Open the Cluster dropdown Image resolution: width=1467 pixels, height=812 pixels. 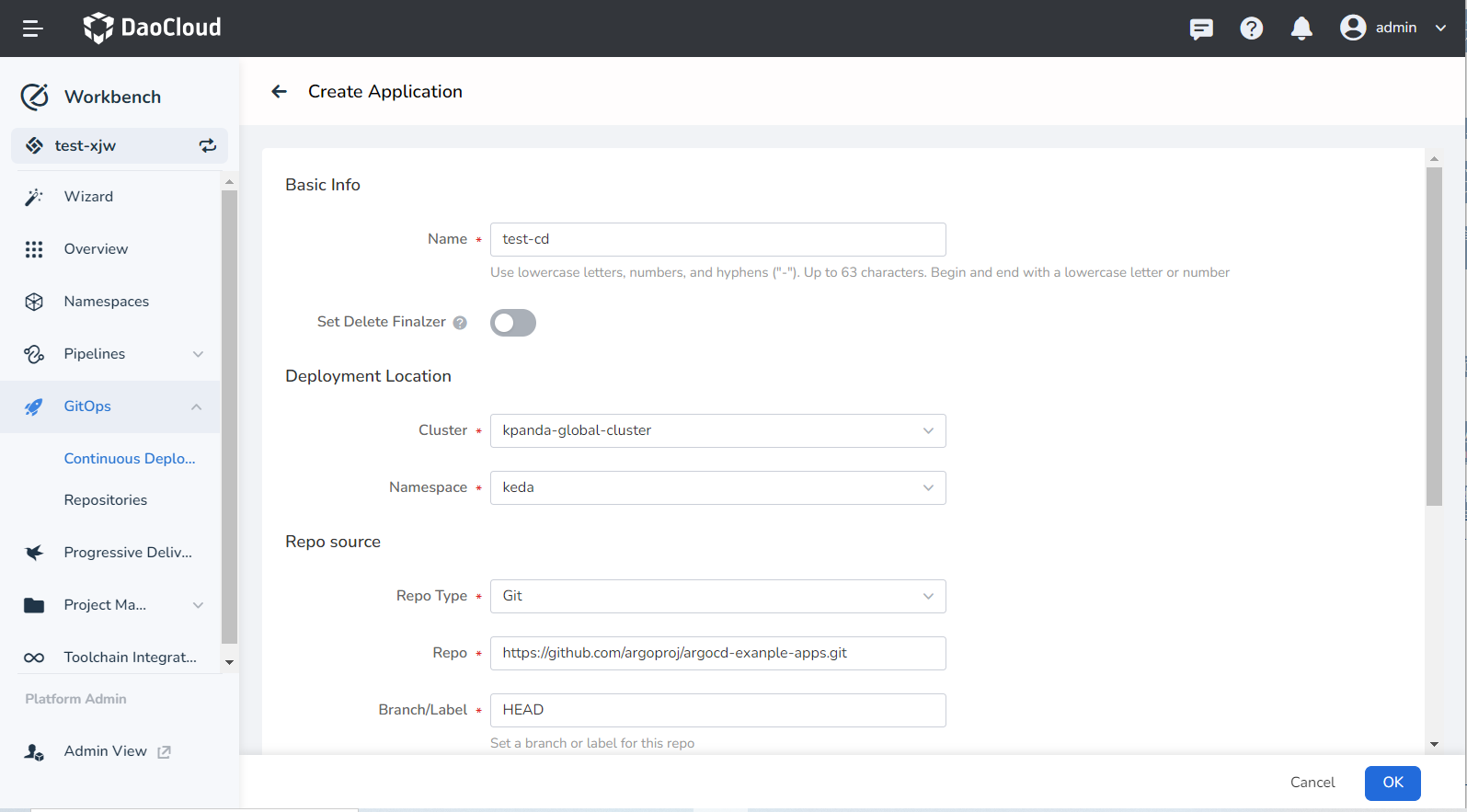717,430
